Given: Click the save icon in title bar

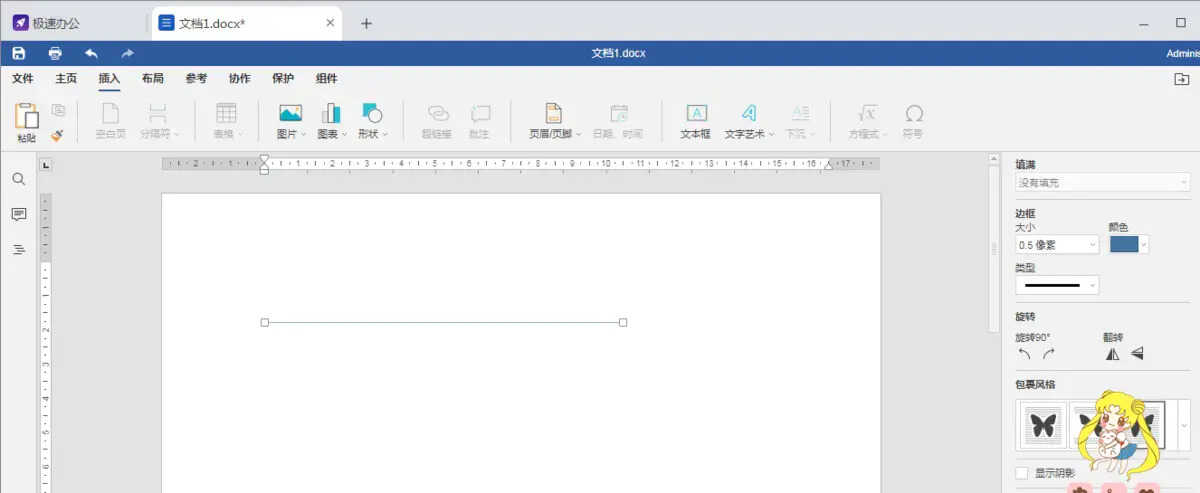Looking at the screenshot, I should point(19,53).
